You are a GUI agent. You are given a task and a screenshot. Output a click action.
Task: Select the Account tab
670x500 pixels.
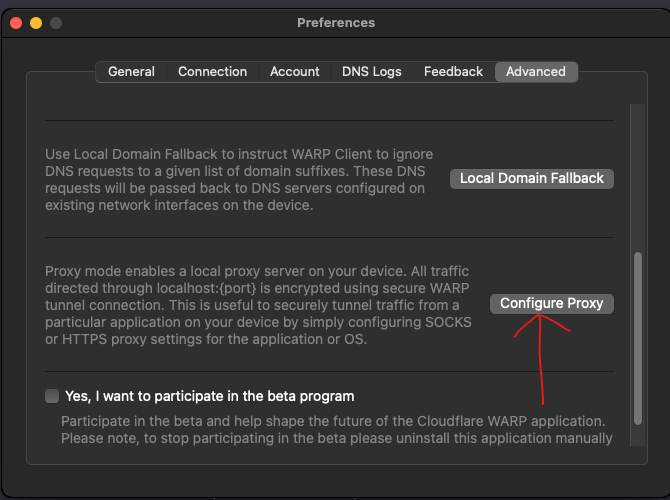tap(295, 72)
